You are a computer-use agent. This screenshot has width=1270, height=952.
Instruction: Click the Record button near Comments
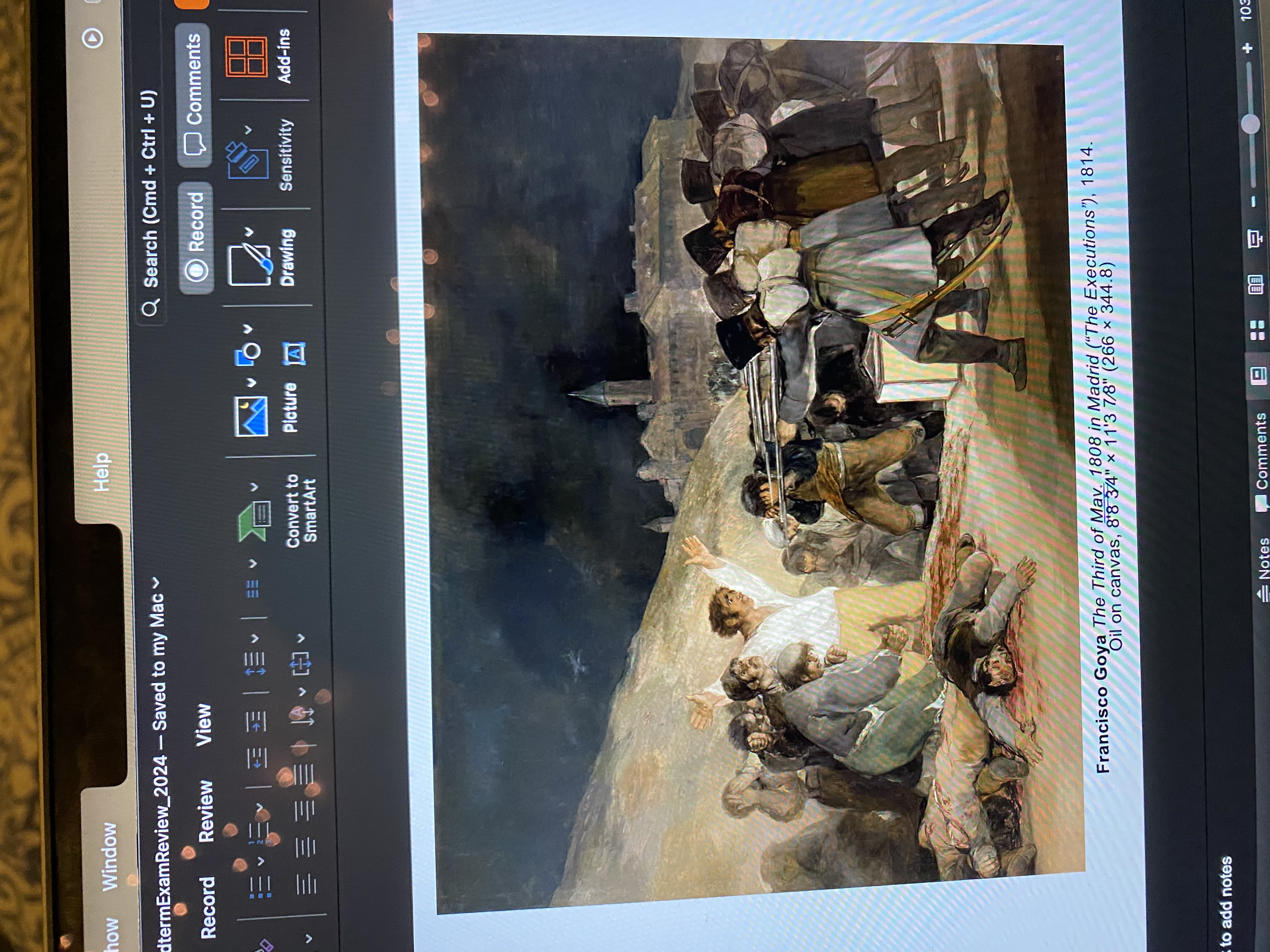[196, 238]
